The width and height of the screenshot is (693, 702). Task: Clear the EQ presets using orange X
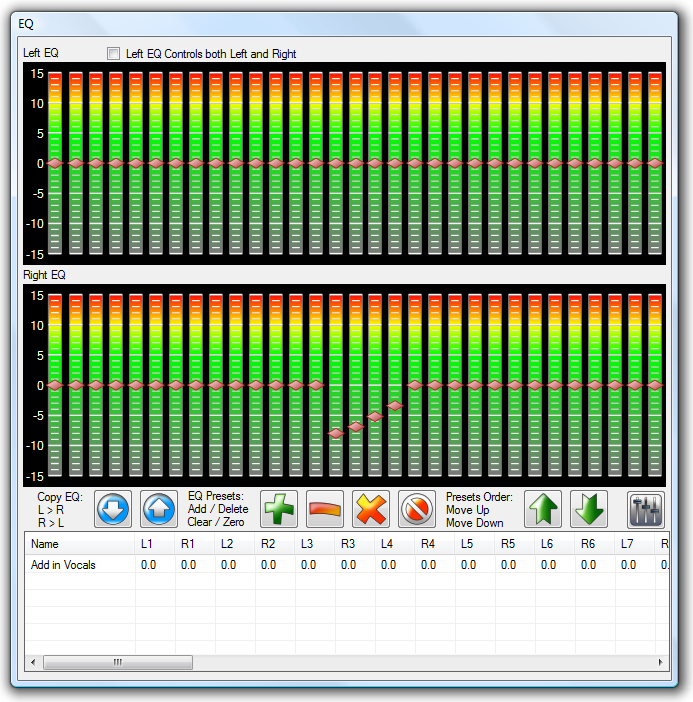click(x=371, y=509)
